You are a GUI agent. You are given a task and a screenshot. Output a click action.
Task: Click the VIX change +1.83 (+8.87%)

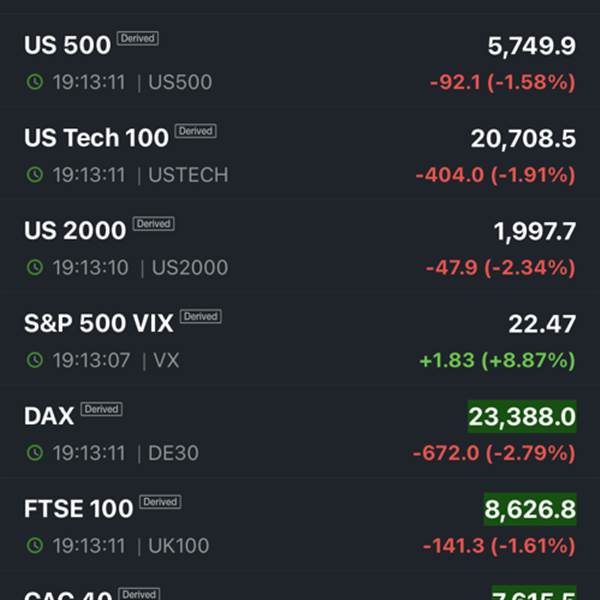point(497,360)
